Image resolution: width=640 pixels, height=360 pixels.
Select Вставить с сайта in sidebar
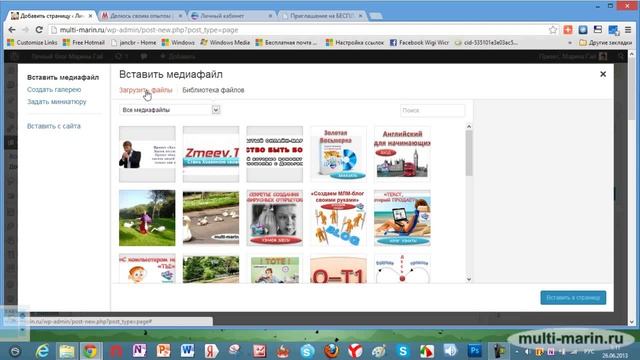[x=54, y=126]
